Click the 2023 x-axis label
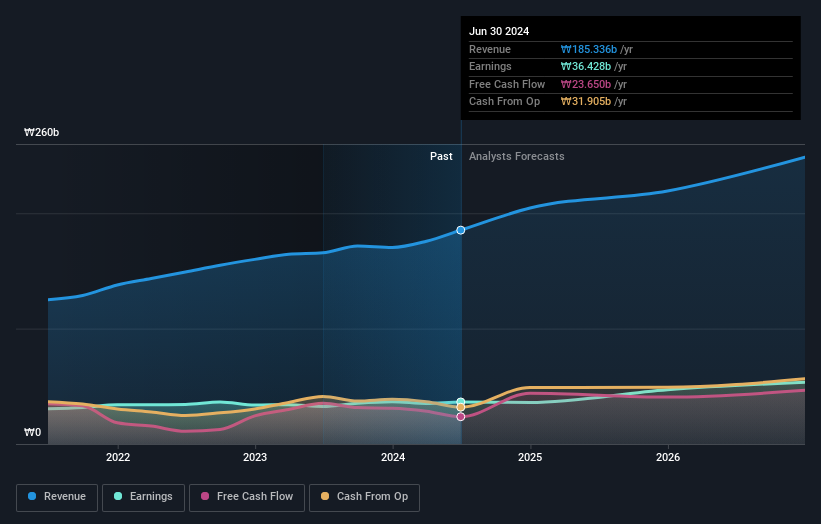821x524 pixels. click(x=255, y=457)
